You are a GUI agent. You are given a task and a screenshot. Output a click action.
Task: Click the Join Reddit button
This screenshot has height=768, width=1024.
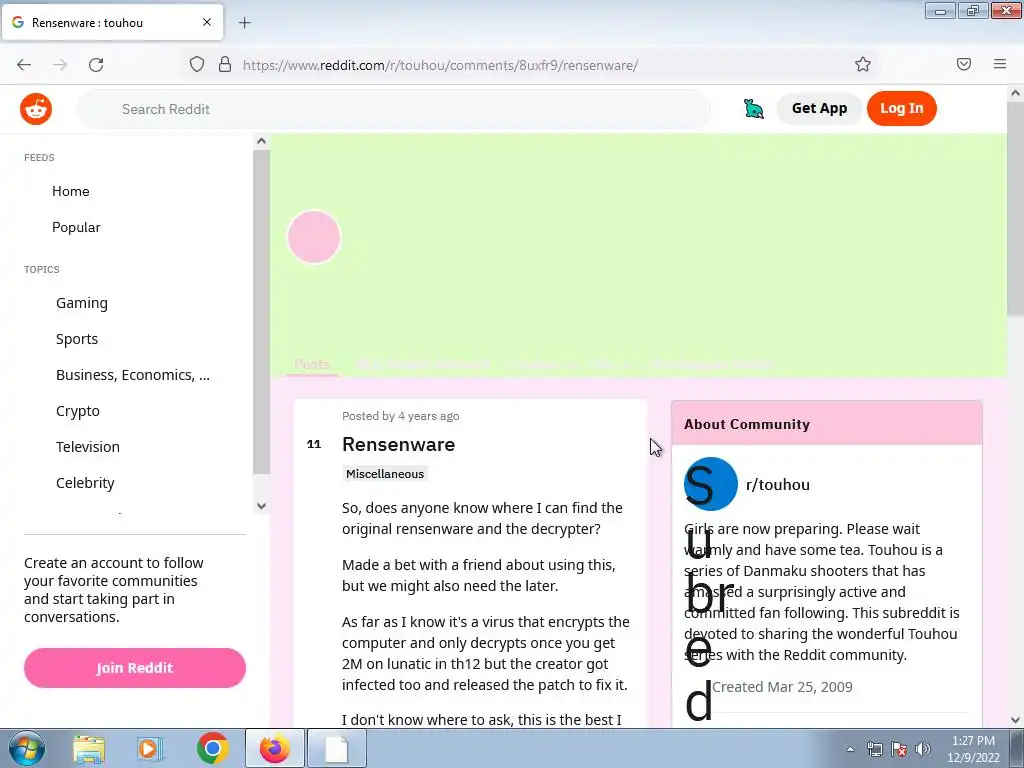point(135,667)
